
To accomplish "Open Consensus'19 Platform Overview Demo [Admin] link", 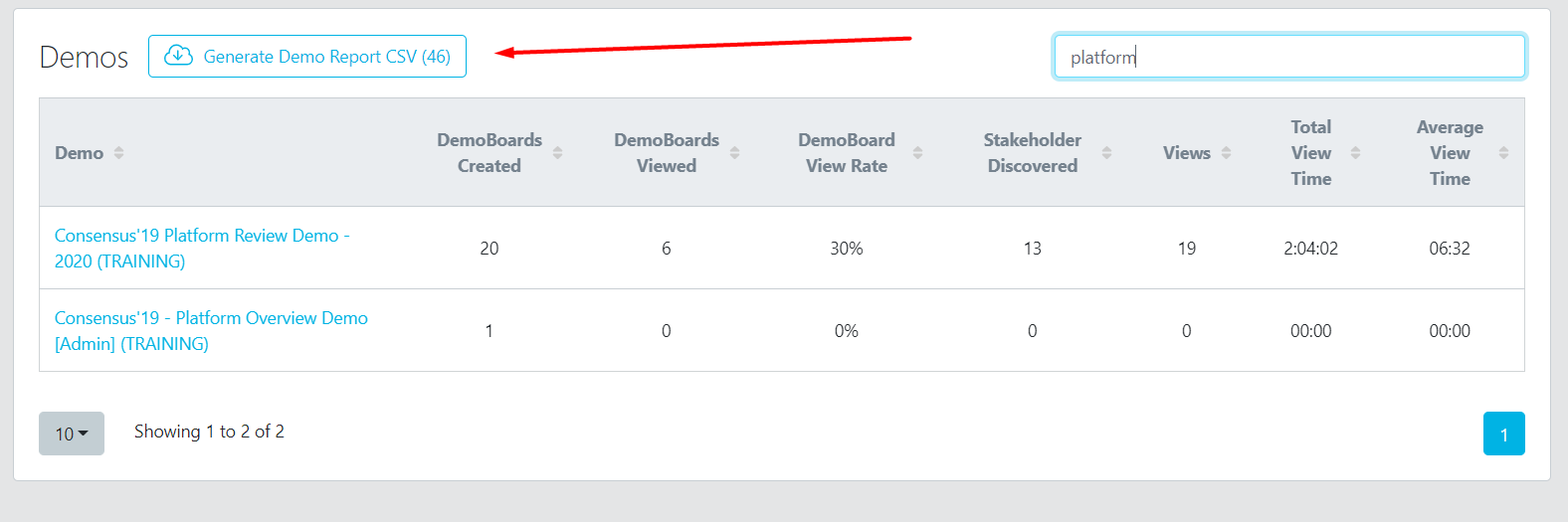I will point(211,330).
